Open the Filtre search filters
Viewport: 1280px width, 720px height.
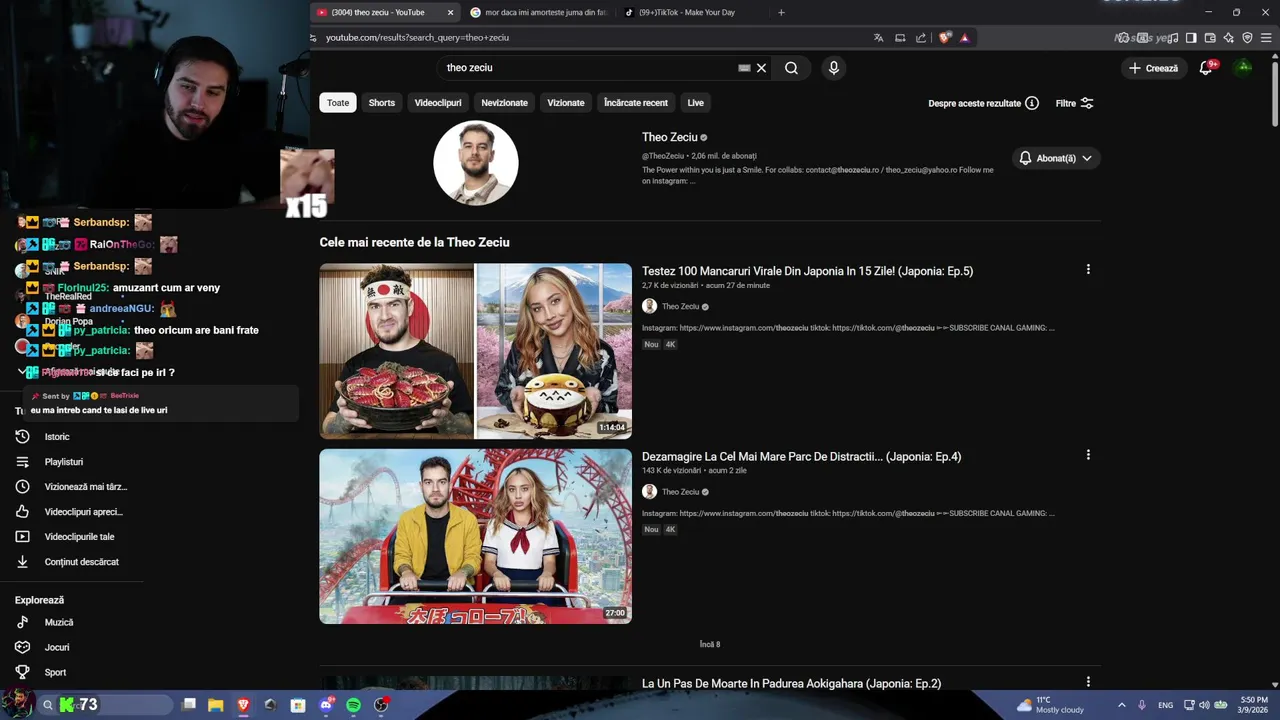pos(1074,103)
